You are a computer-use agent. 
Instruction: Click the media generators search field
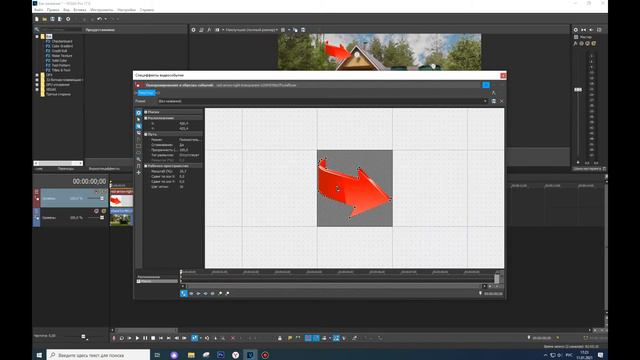click(60, 30)
